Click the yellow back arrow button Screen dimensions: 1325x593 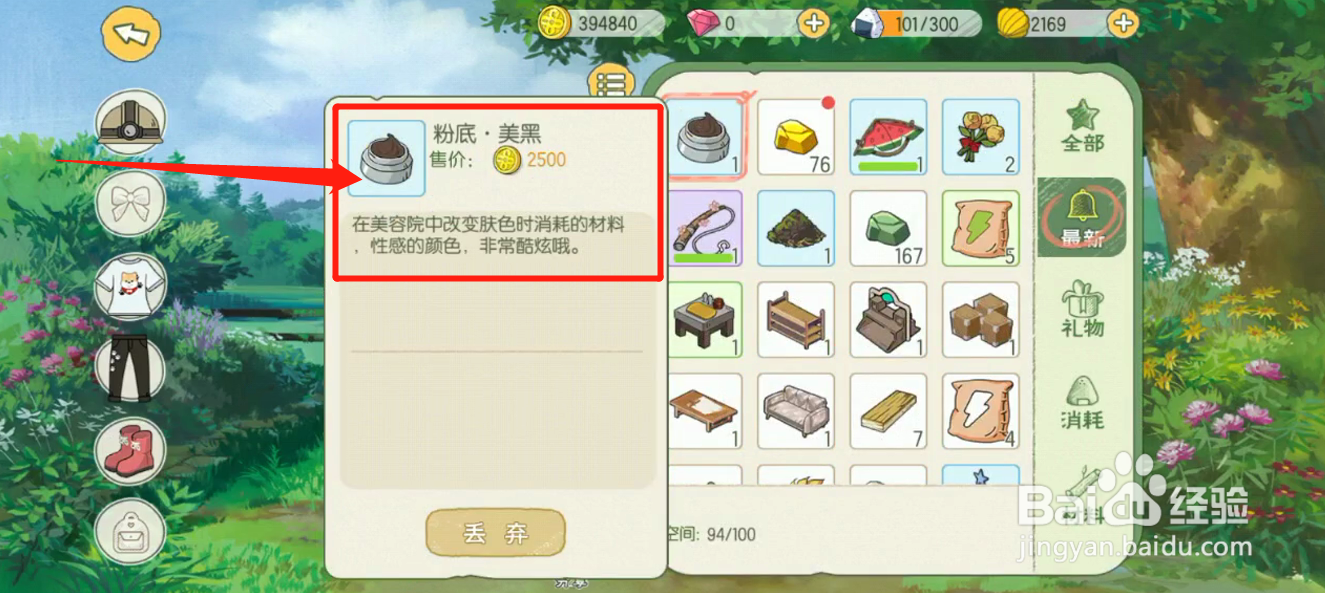click(x=132, y=34)
